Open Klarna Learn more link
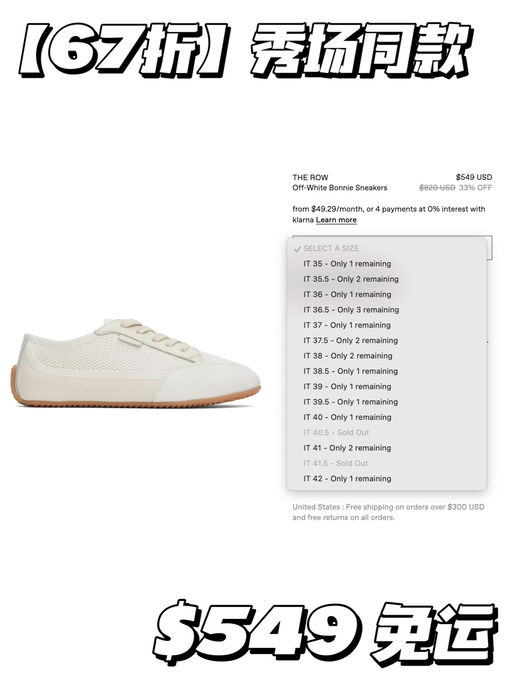The image size is (512, 682). [336, 220]
